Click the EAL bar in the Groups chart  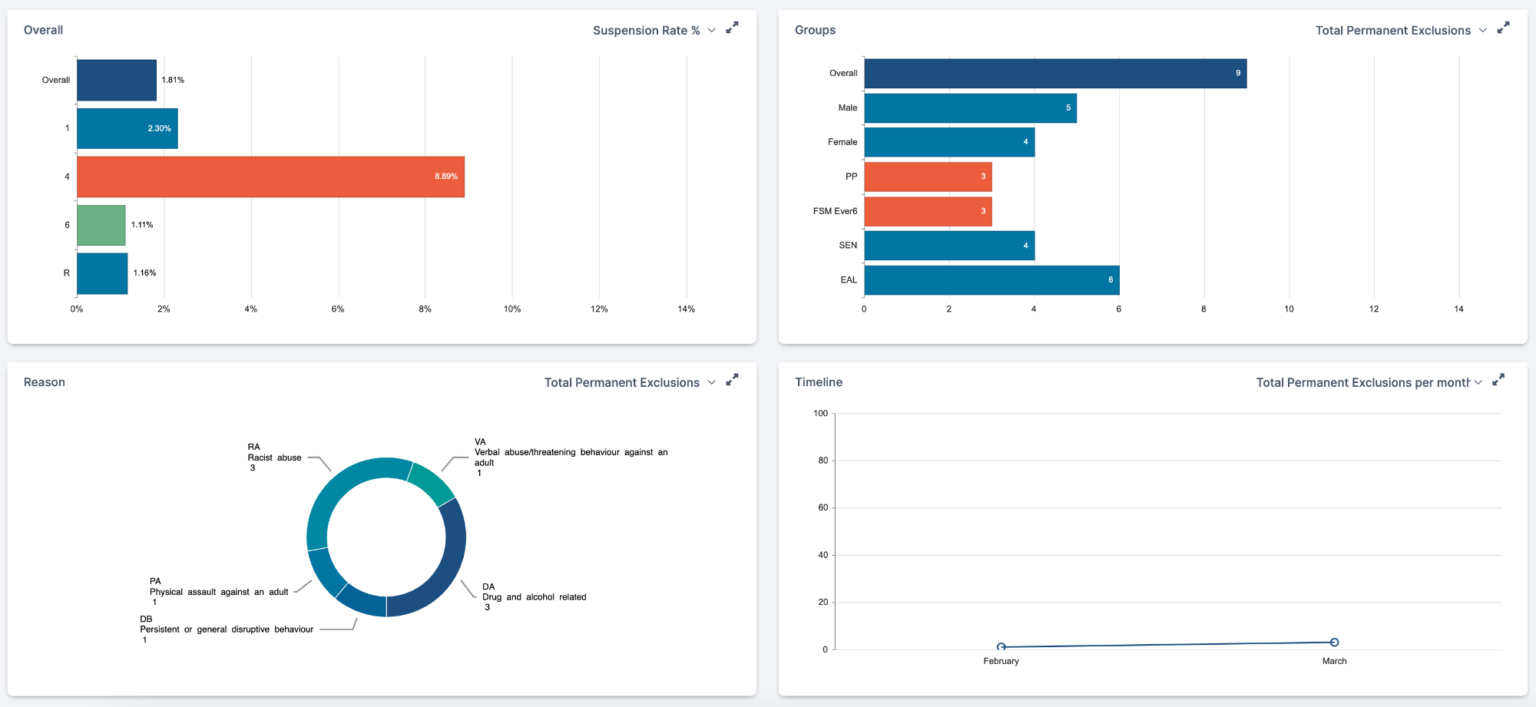[x=990, y=279]
